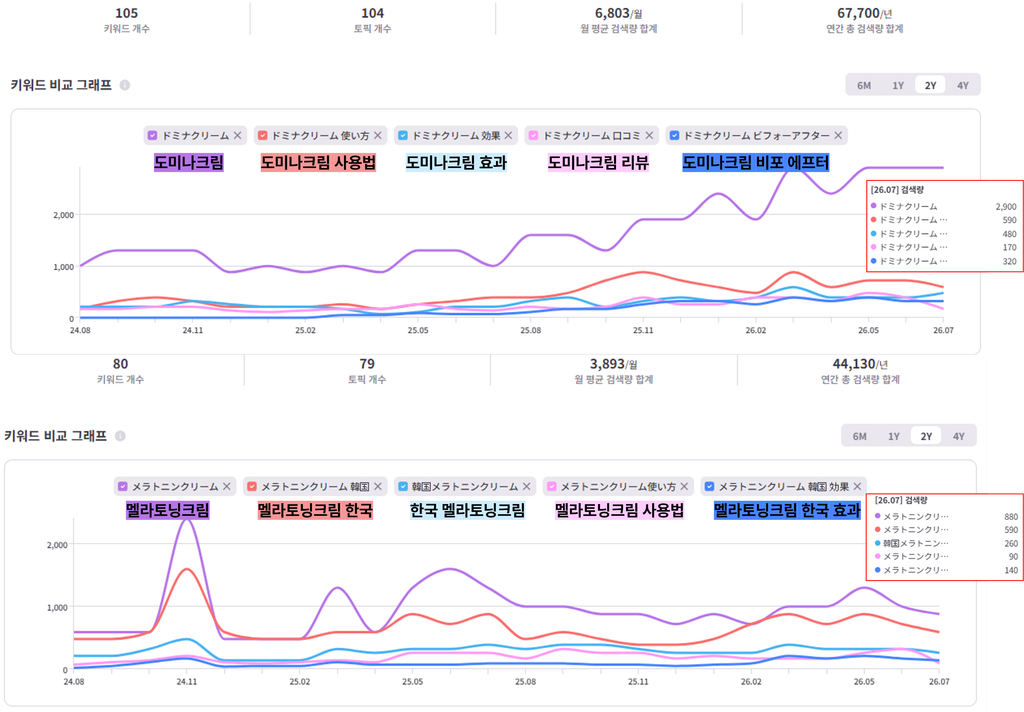Toggle purple checkbox for メラトニンクリーム
The height and width of the screenshot is (712, 1024).
tap(122, 487)
